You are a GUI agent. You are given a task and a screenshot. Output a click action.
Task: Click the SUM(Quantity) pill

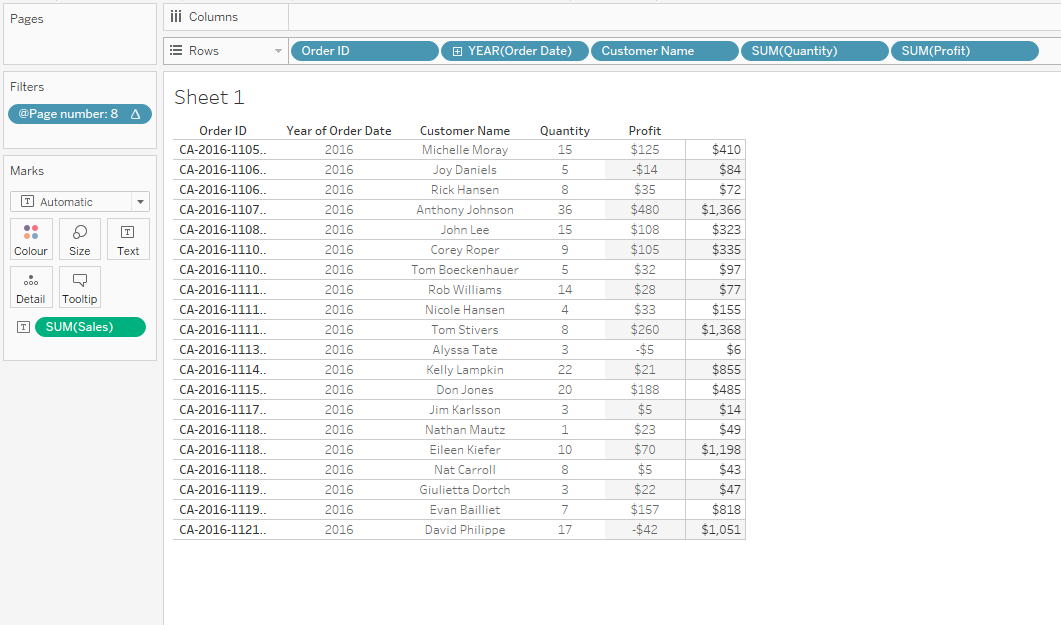(814, 51)
